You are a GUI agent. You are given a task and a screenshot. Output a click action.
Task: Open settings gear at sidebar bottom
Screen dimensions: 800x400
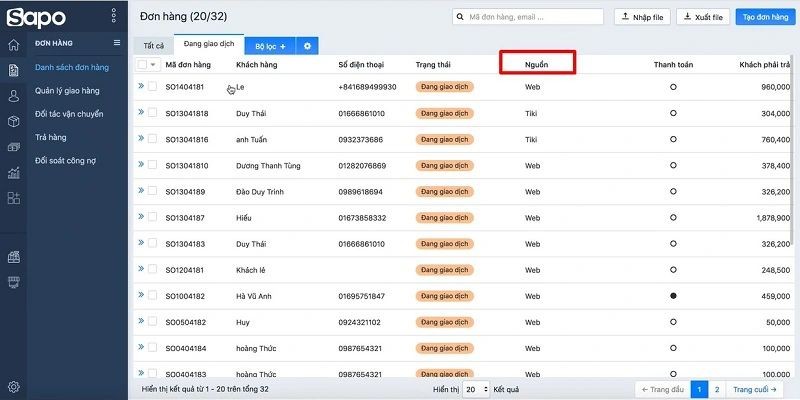tap(14, 387)
